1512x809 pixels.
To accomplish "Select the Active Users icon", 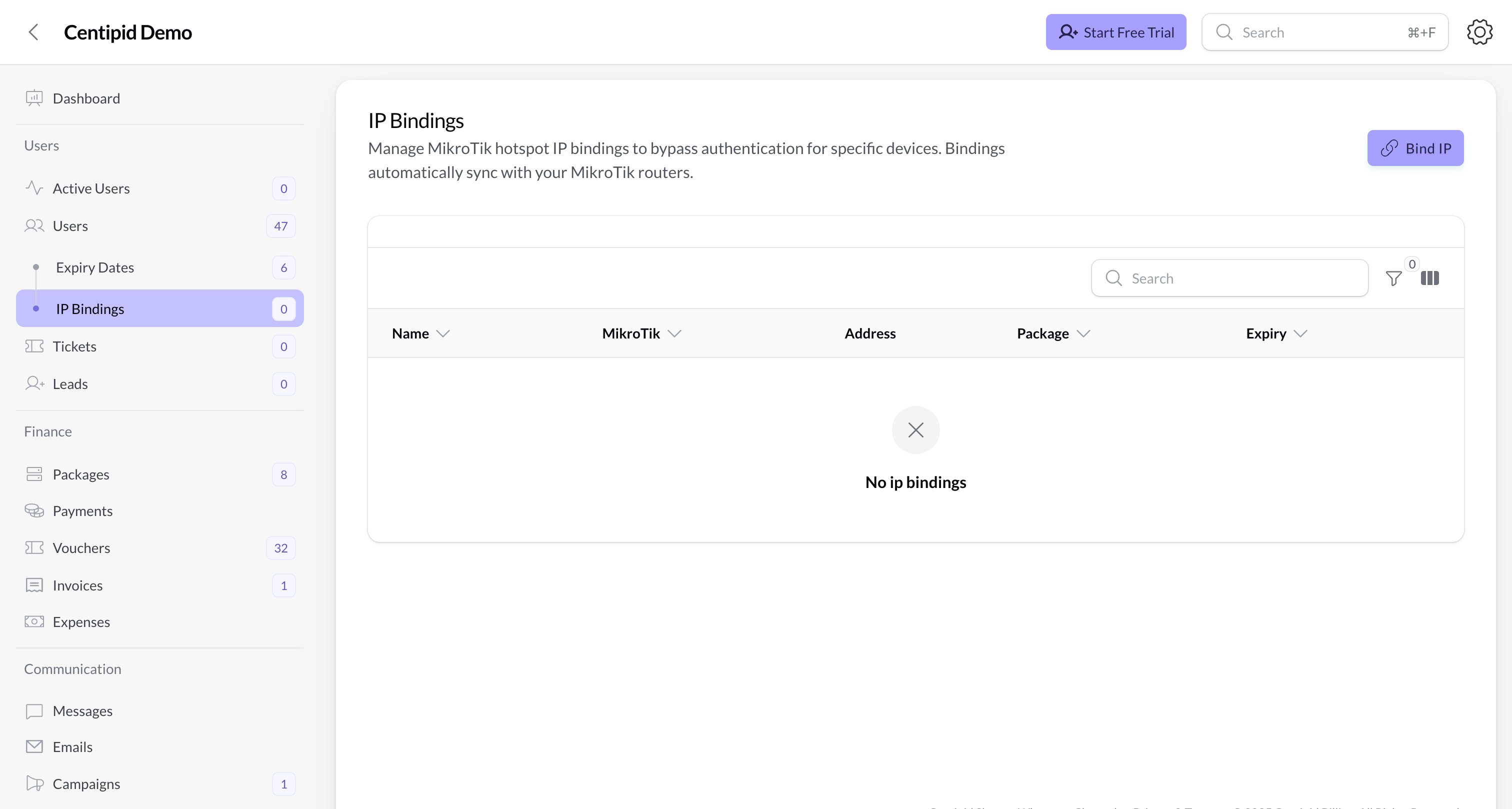I will pos(33,188).
